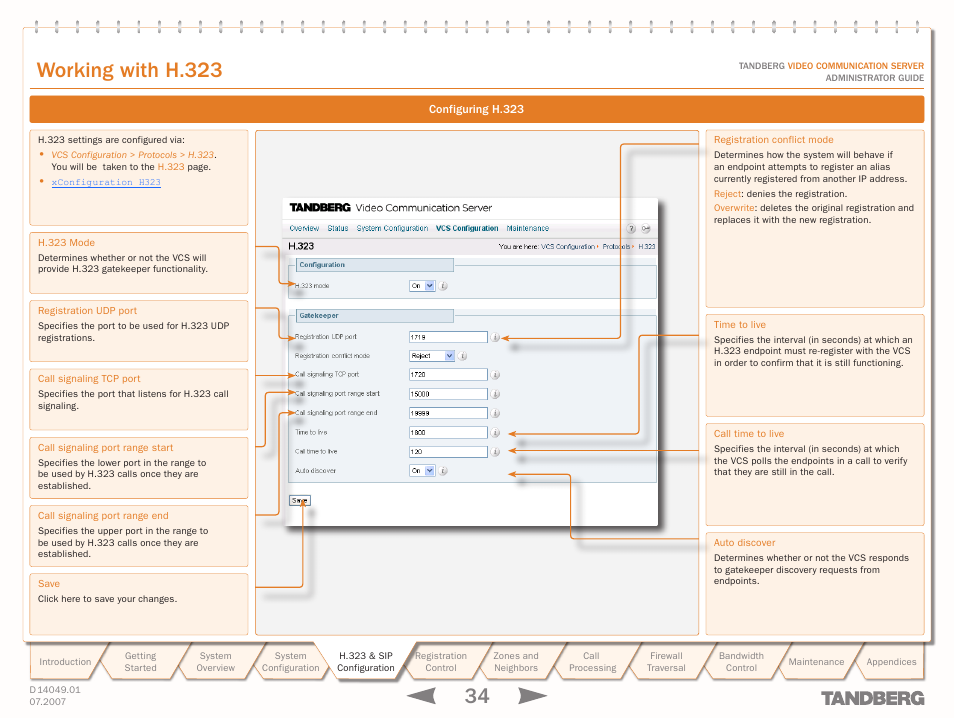954x718 pixels.
Task: Click Call signaling port range start field
Action: 448,394
